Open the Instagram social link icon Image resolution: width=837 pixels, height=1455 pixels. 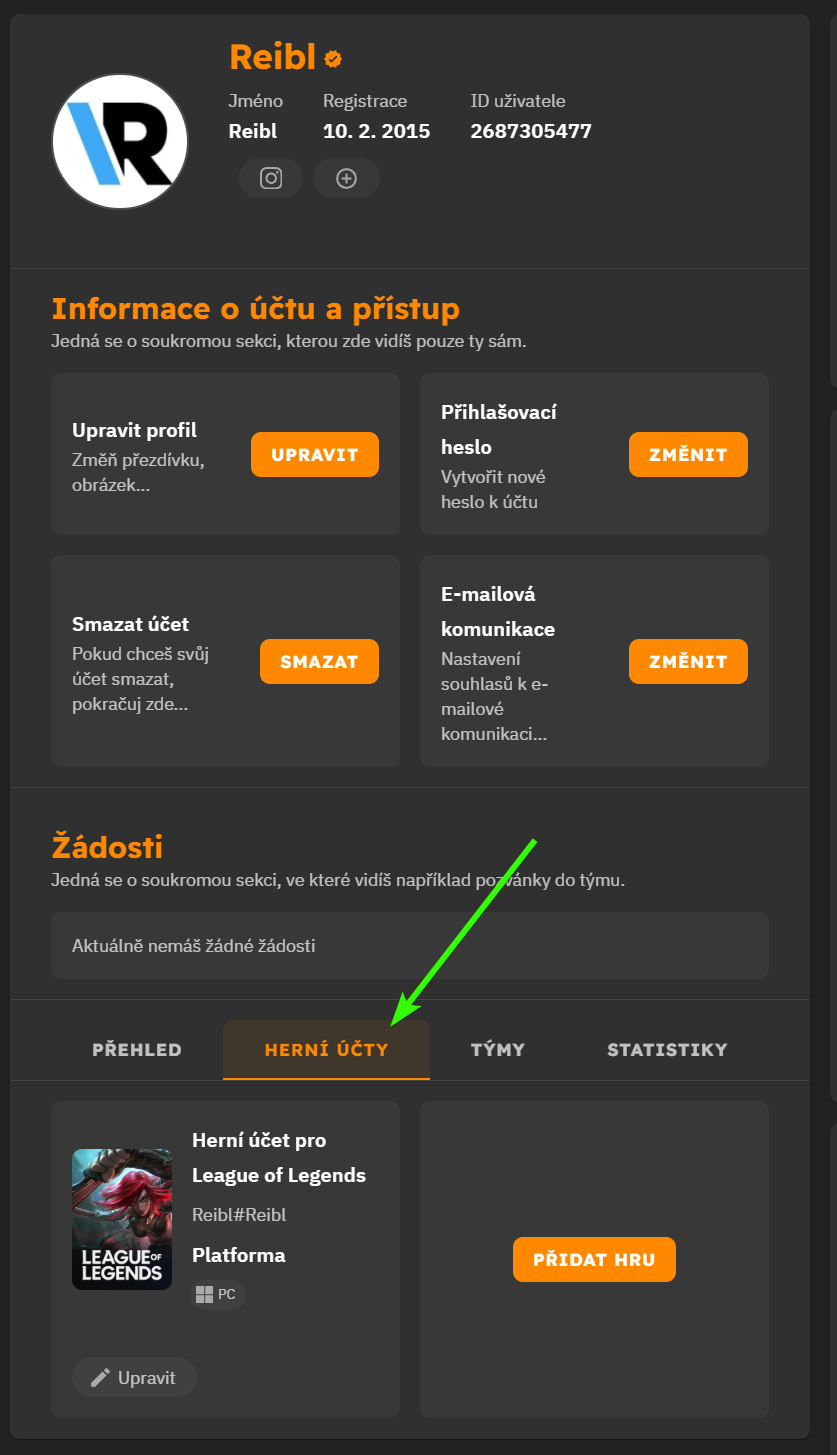click(270, 178)
